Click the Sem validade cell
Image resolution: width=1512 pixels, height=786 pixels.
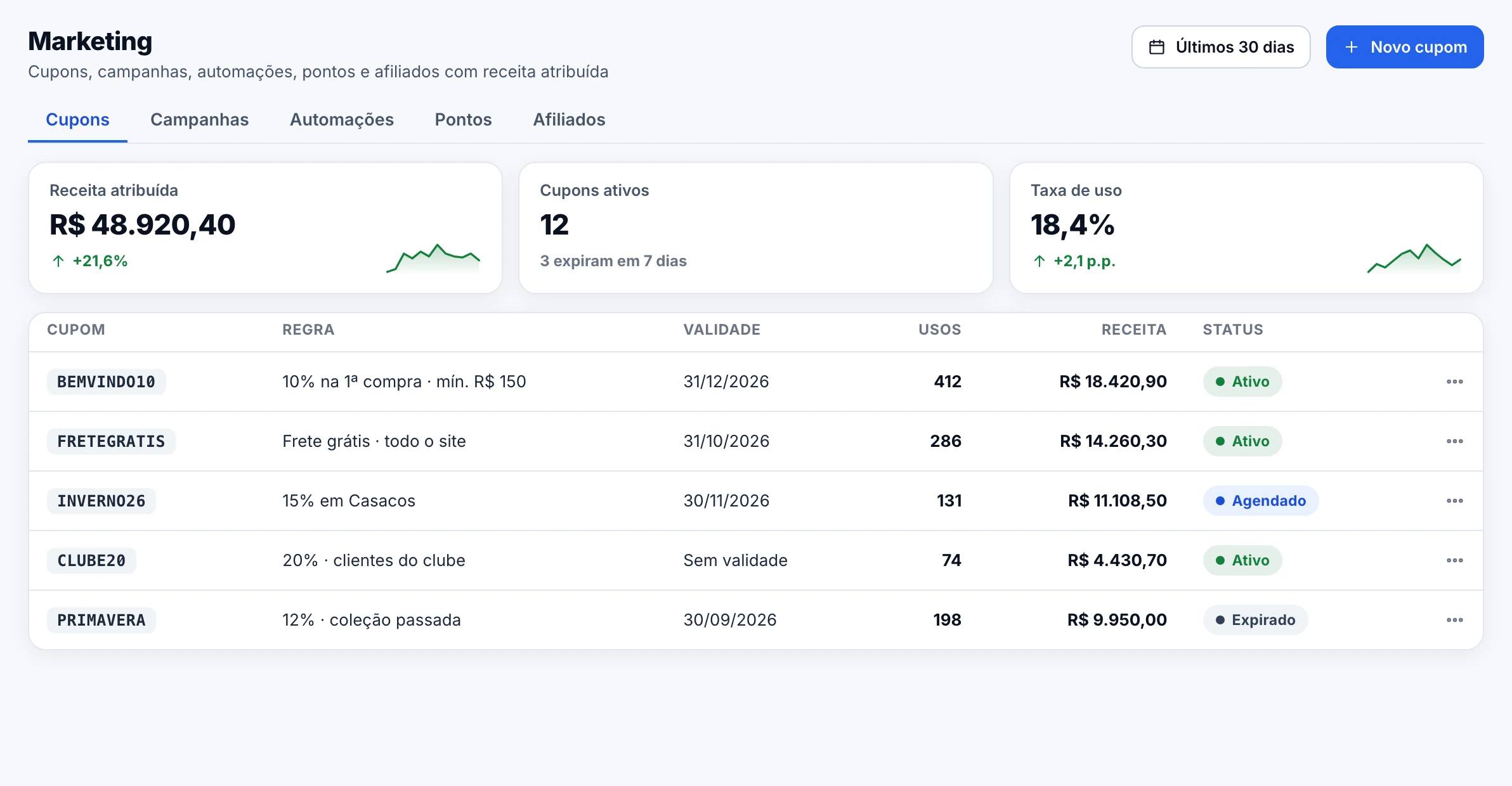(x=735, y=560)
